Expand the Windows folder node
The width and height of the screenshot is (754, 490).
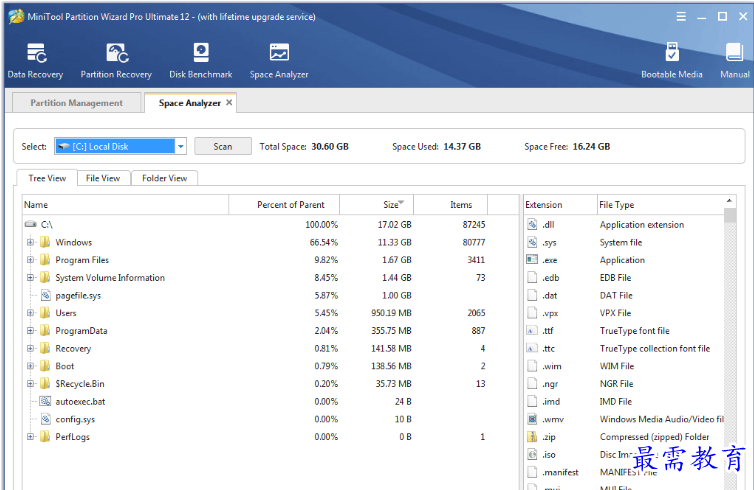coord(30,242)
